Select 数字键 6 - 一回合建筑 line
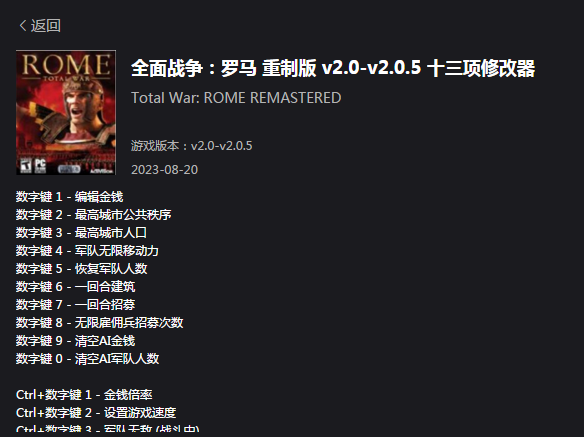This screenshot has width=584, height=437. (x=76, y=286)
